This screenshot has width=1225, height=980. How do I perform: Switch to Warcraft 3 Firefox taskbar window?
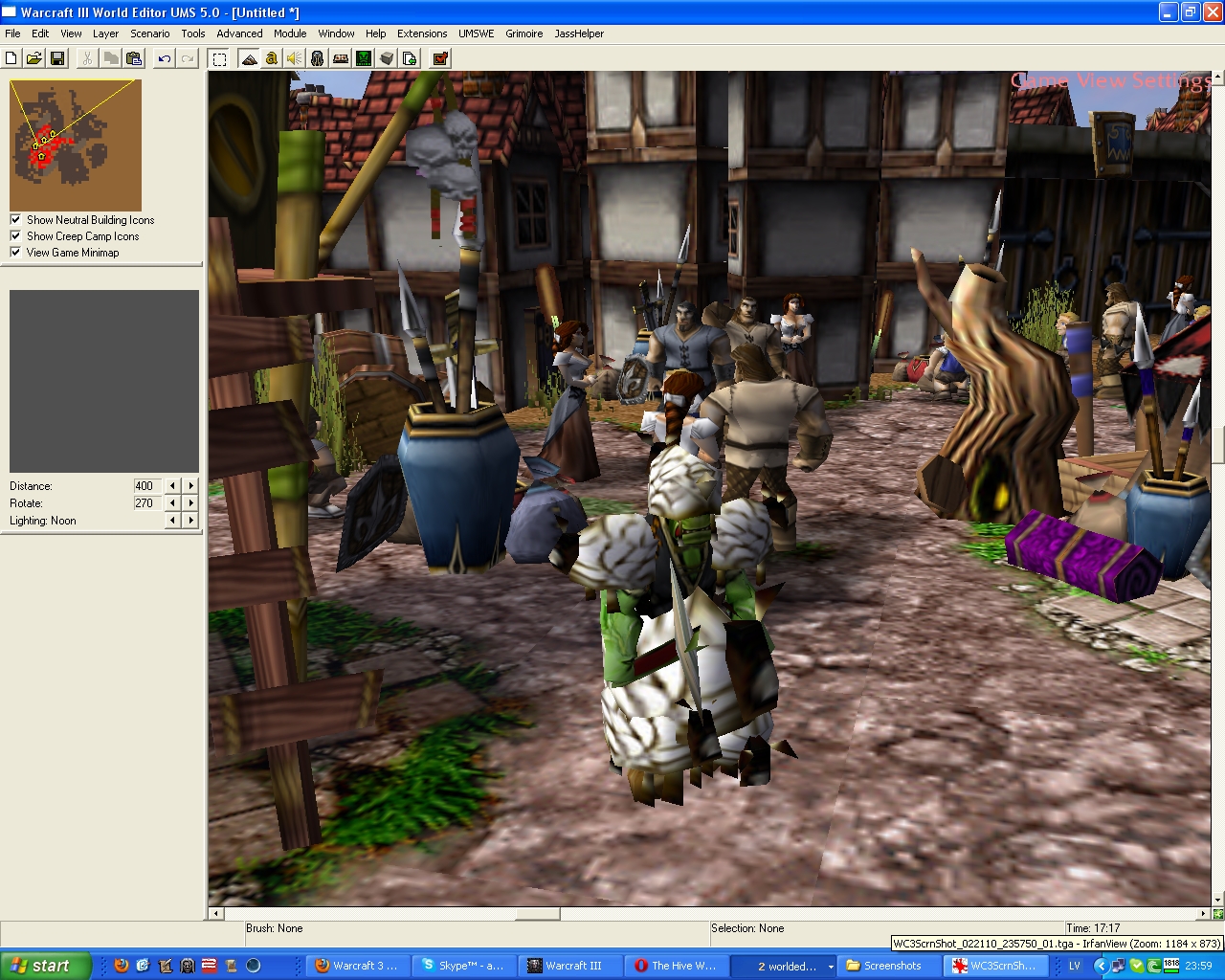click(x=358, y=966)
